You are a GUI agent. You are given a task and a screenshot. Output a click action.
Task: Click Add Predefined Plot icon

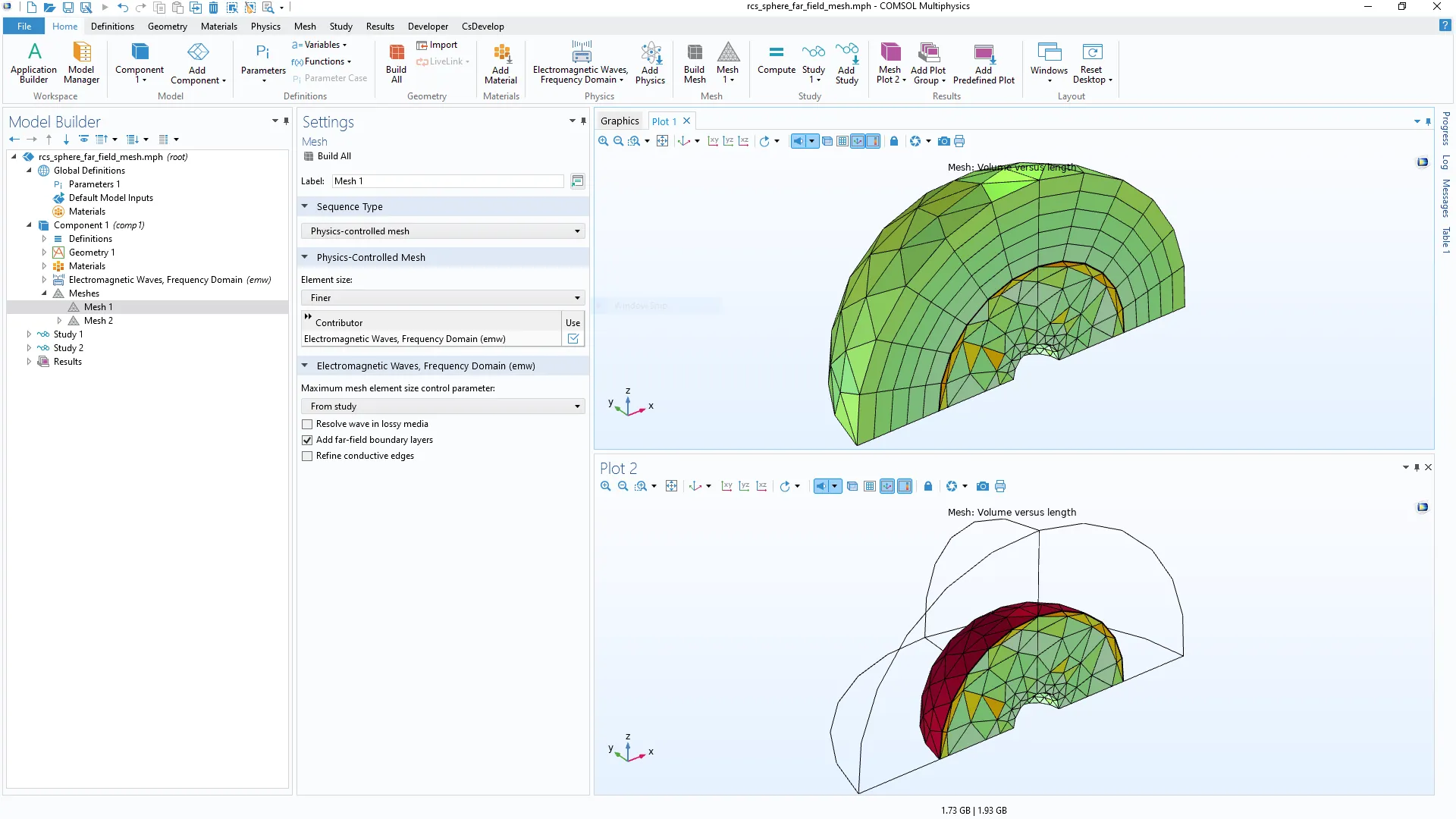click(x=983, y=52)
